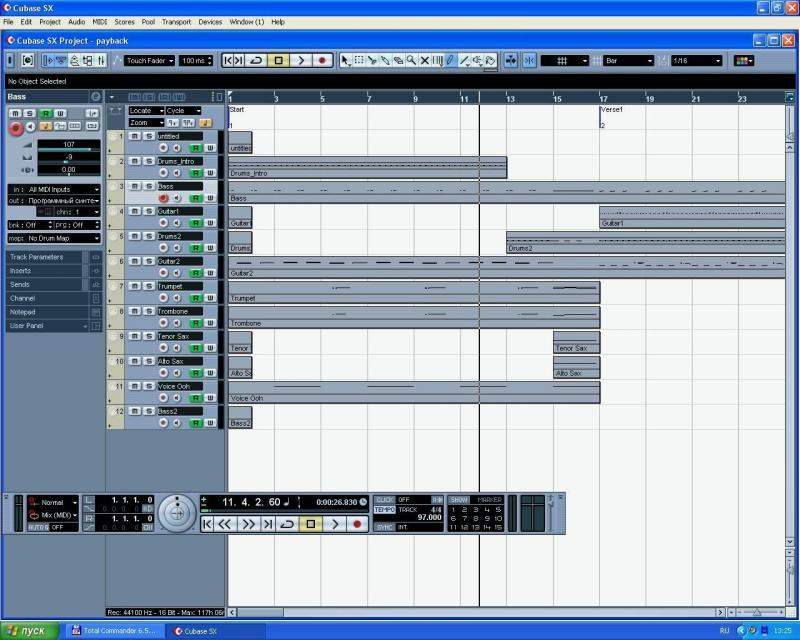Viewport: 800px width, 640px height.
Task: Open the Locate dropdown in marker track
Action: (x=146, y=111)
